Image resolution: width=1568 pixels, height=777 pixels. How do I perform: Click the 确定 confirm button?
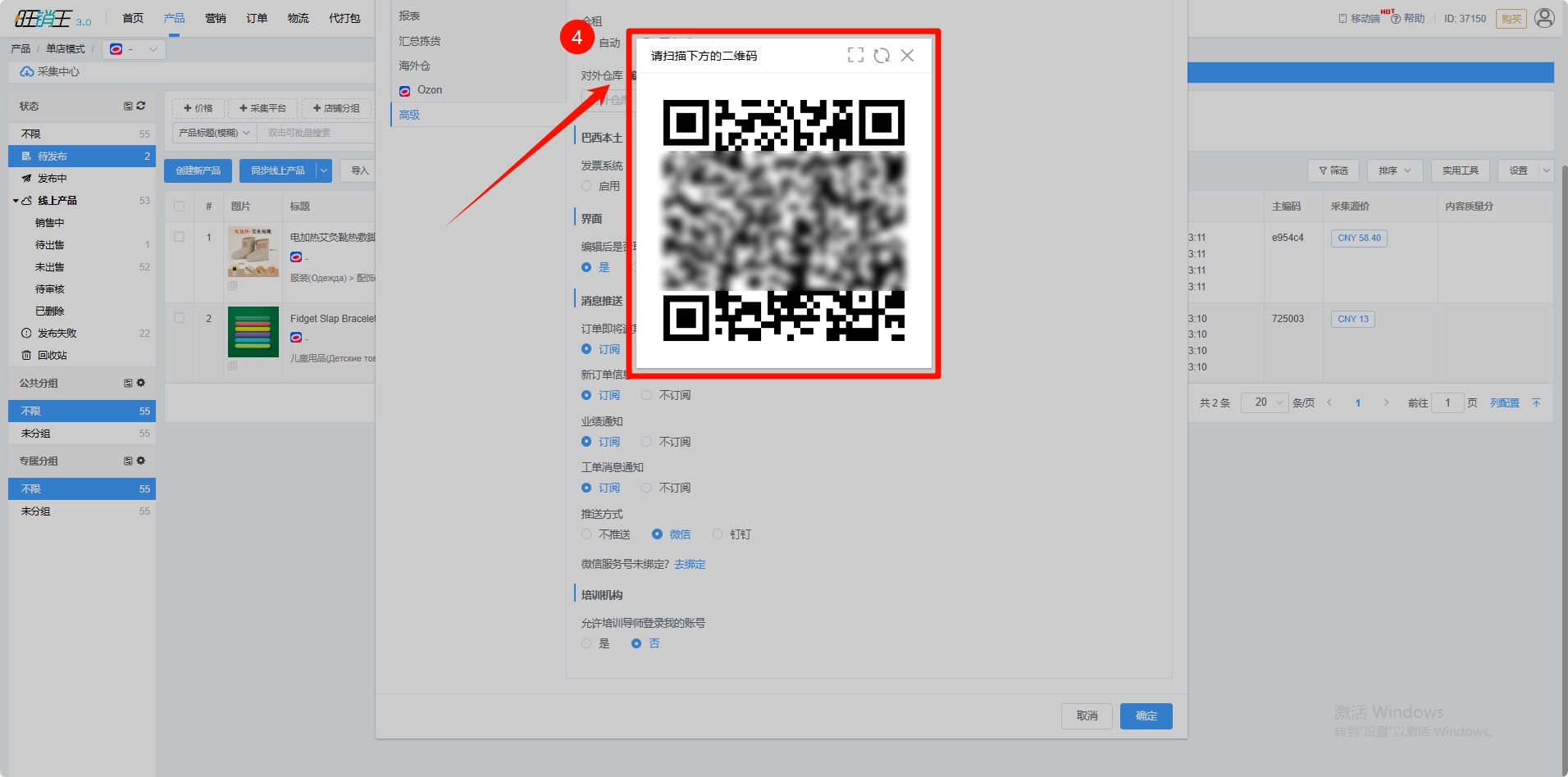point(1146,716)
